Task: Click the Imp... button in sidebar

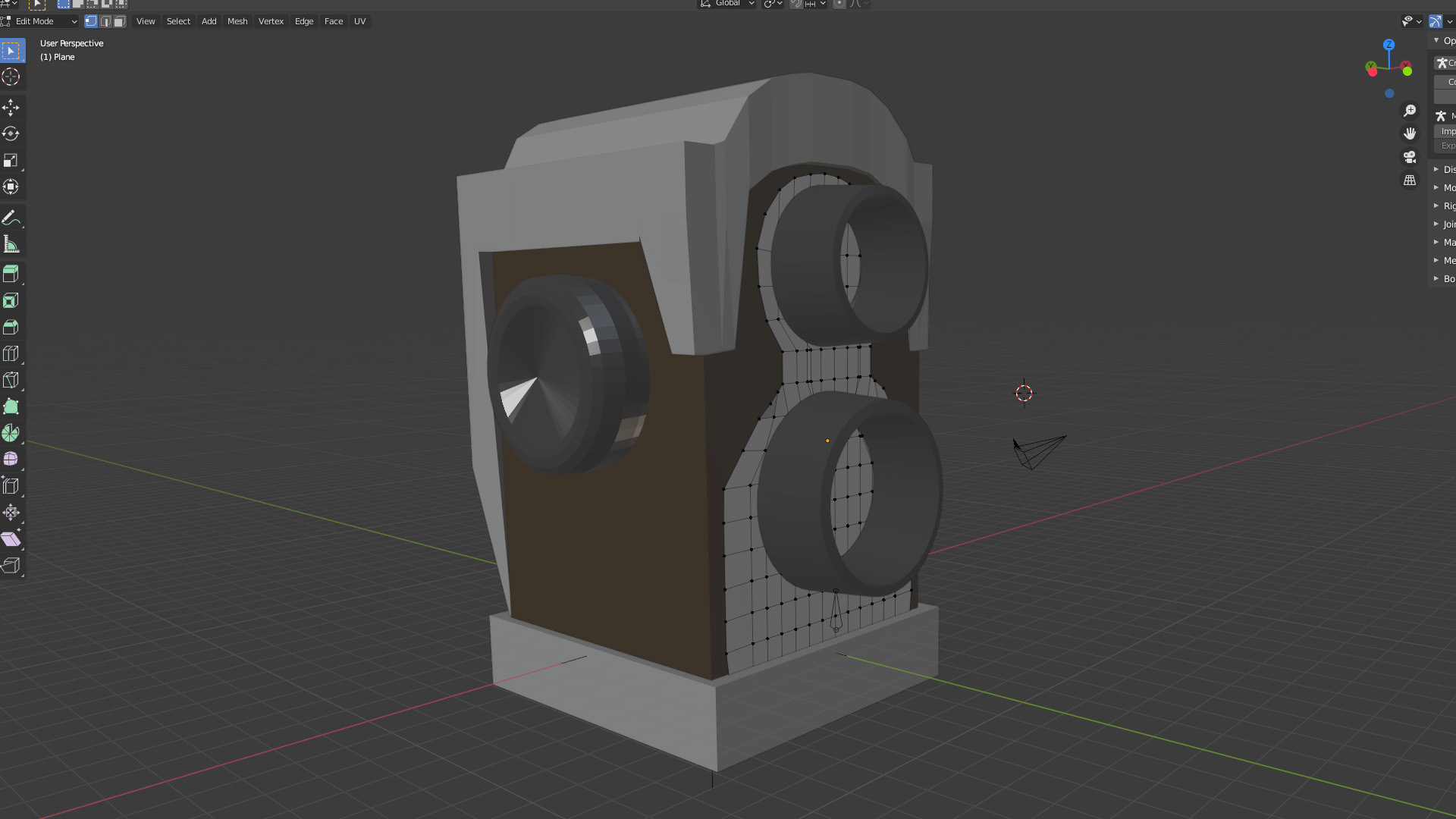Action: click(1445, 131)
